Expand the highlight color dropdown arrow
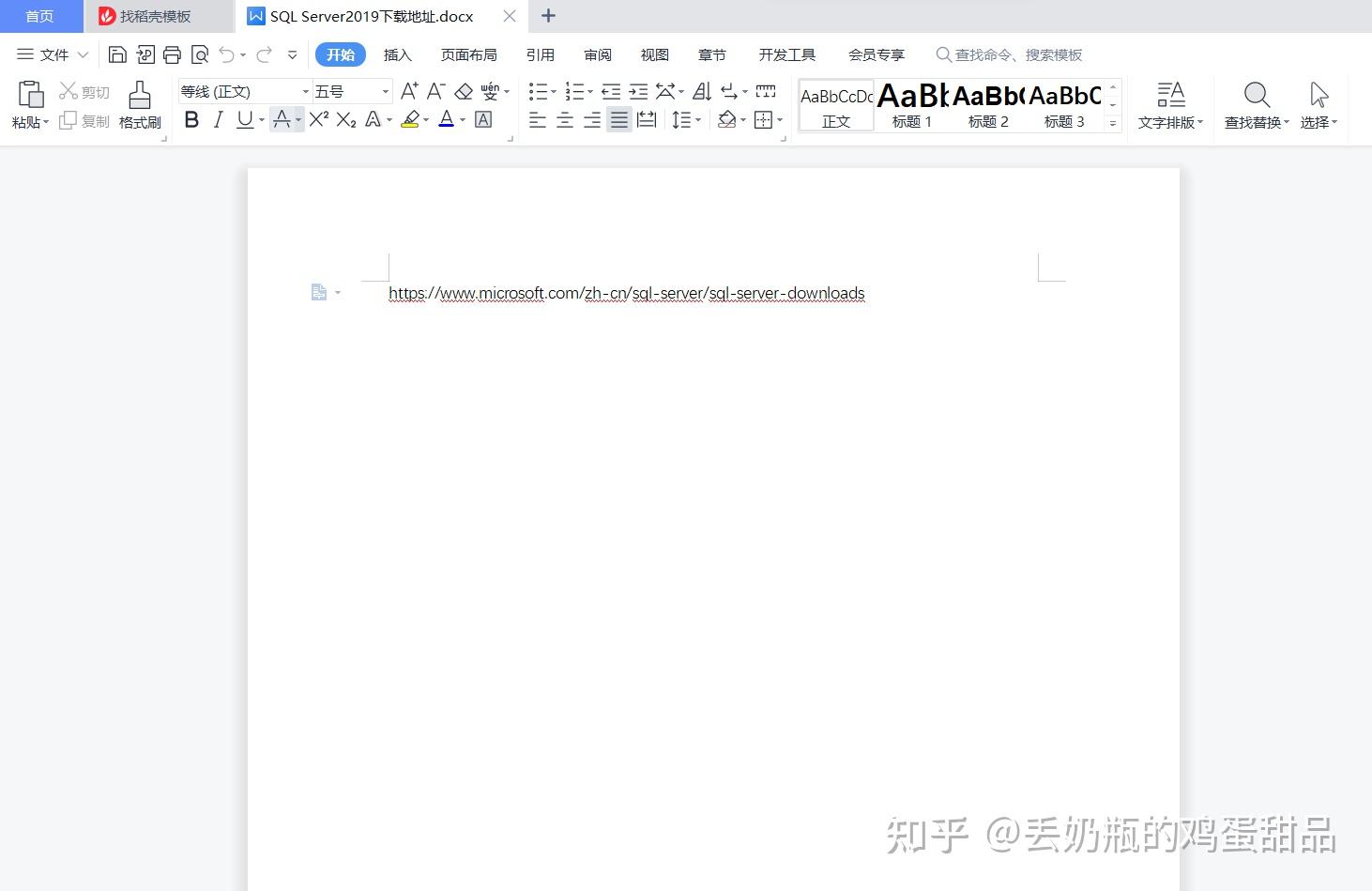The width and height of the screenshot is (1372, 891). [x=426, y=120]
